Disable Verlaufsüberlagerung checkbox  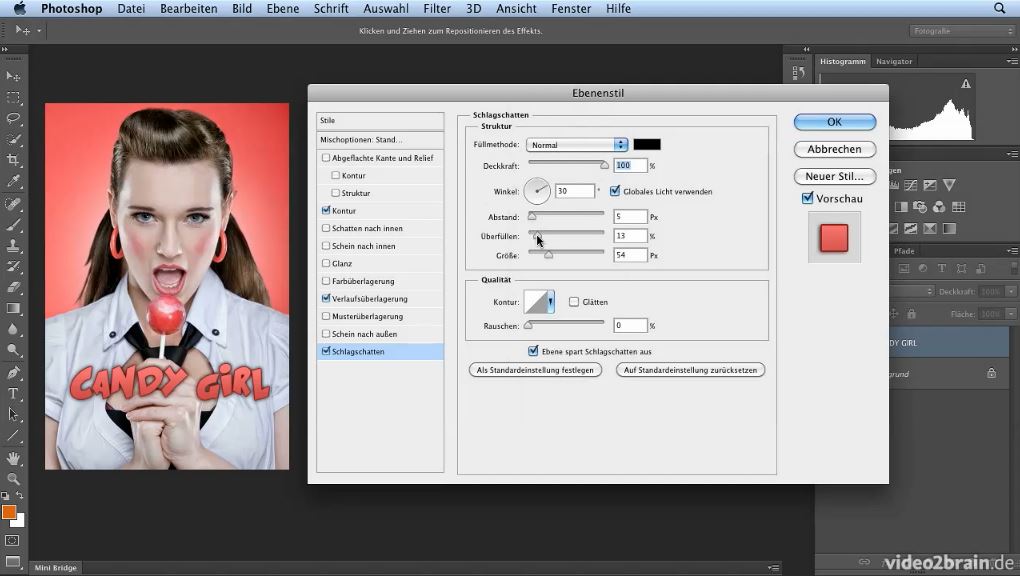click(x=326, y=298)
